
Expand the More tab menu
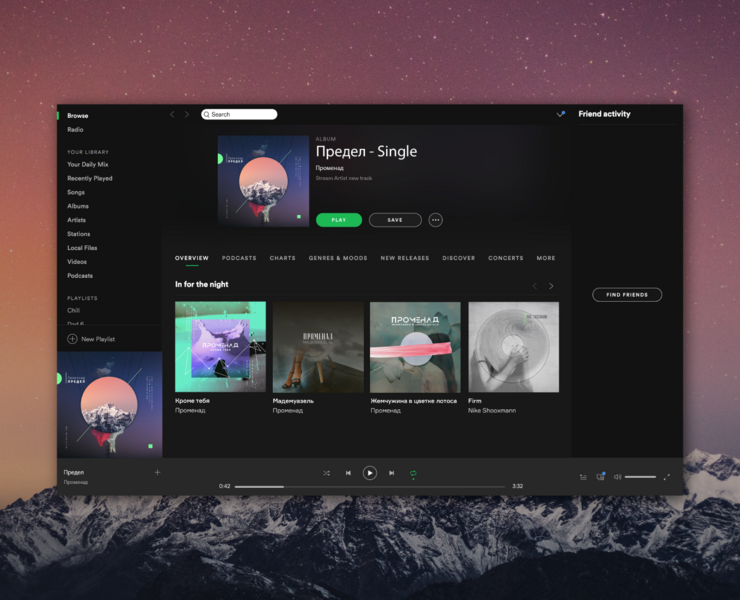tap(546, 258)
